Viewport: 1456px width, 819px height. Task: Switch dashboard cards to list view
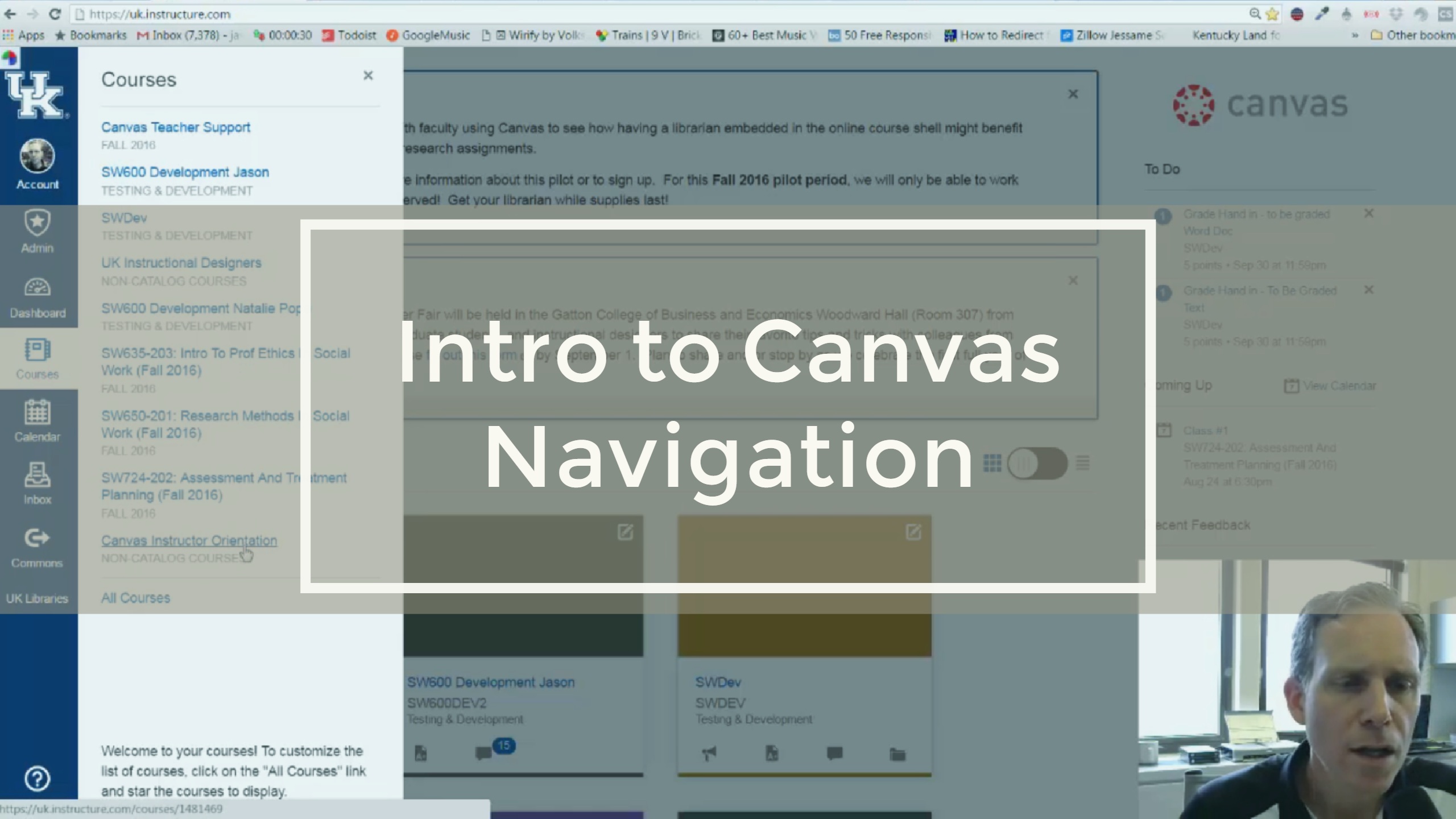tap(1082, 463)
